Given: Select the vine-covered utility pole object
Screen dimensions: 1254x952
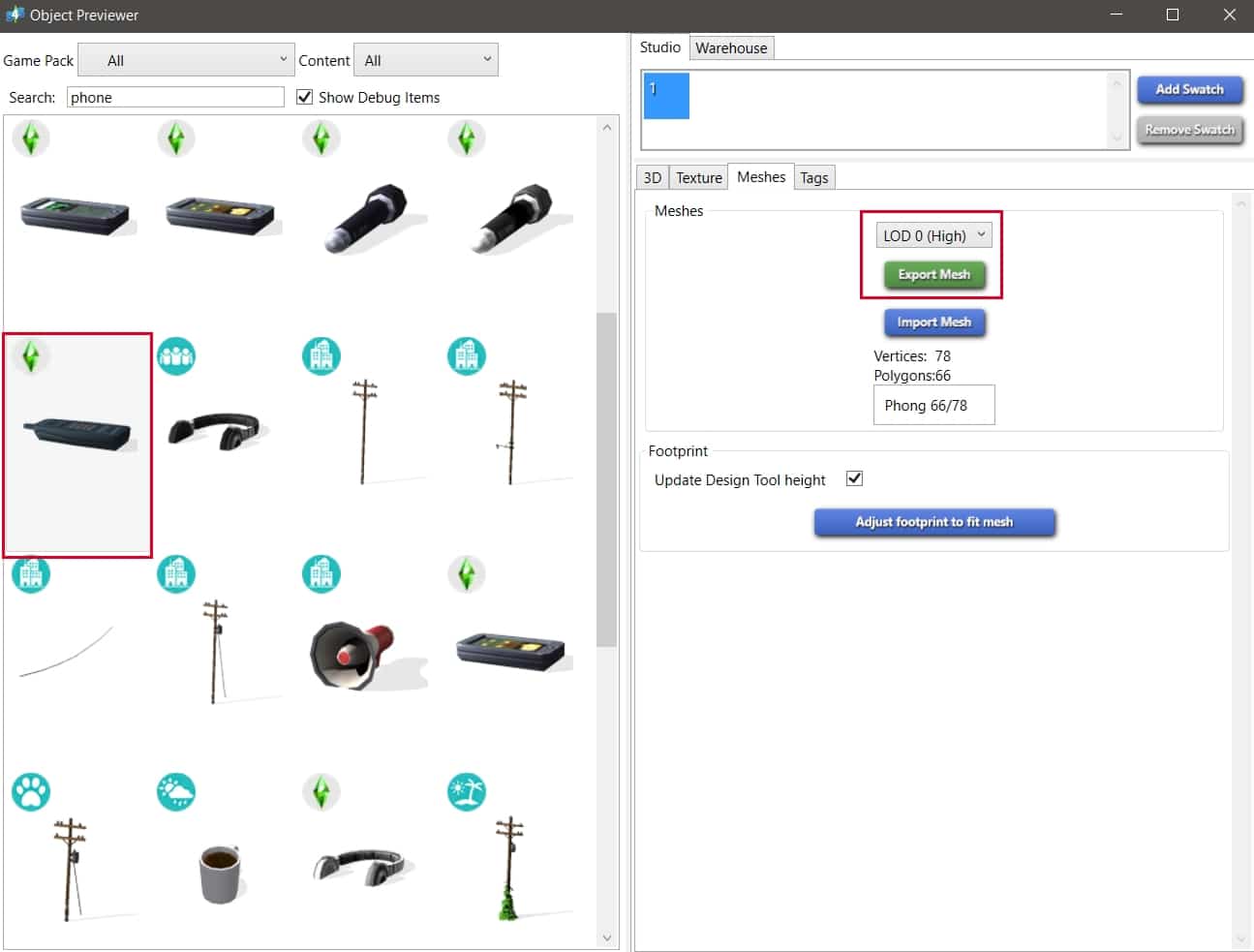Looking at the screenshot, I should tap(508, 869).
